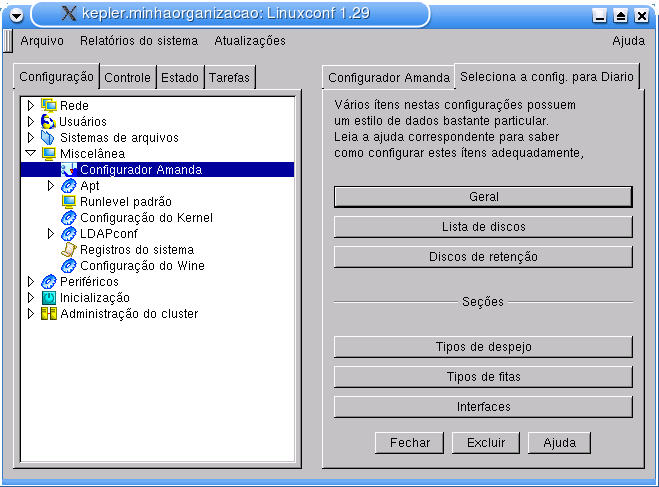Viewport: 659px width, 487px height.
Task: Open the window menu arrow button
Action: pyautogui.click(x=17, y=16)
